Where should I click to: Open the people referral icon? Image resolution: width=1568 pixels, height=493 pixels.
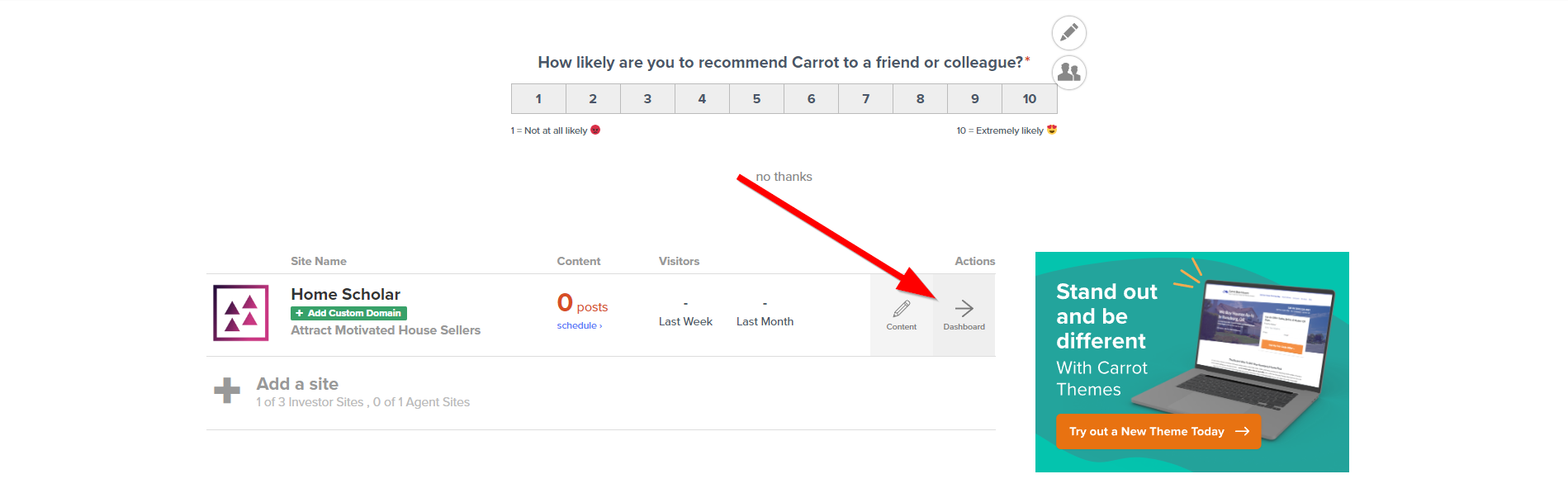pyautogui.click(x=1068, y=73)
